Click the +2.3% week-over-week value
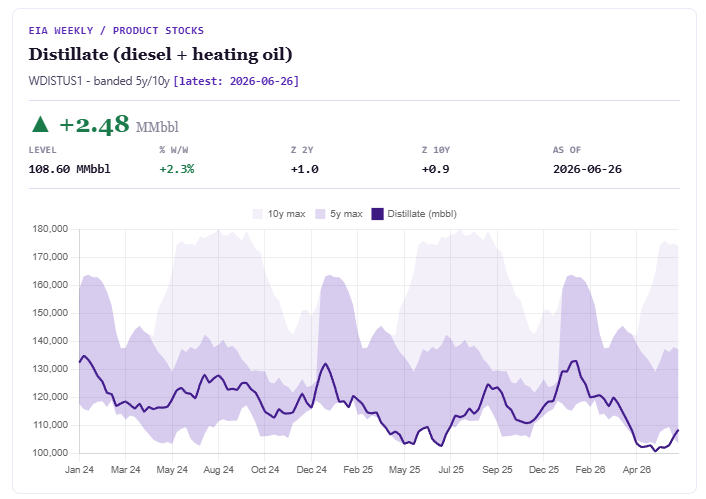The width and height of the screenshot is (706, 499). click(176, 169)
